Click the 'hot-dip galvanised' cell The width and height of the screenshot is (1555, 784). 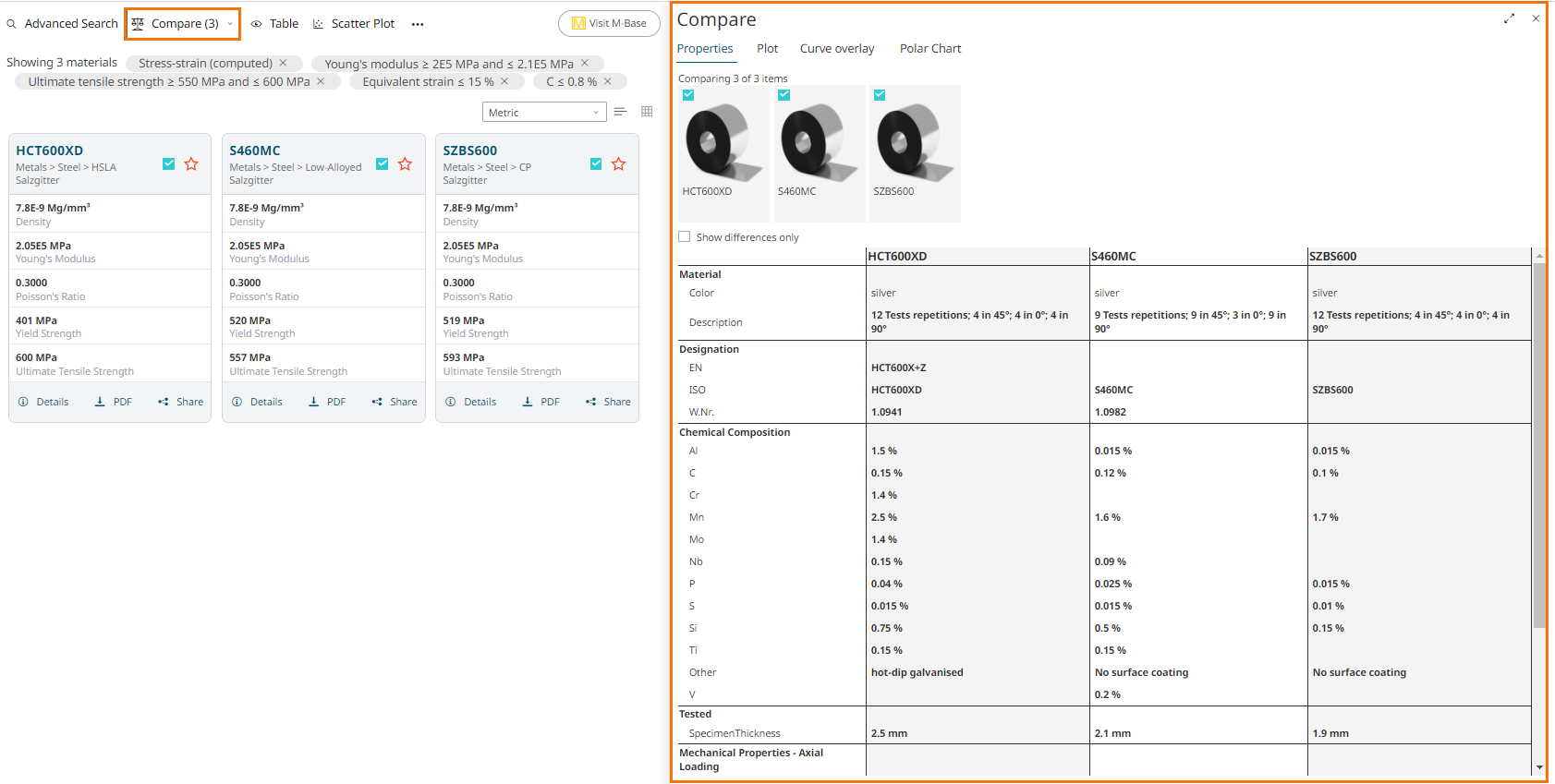tap(917, 672)
